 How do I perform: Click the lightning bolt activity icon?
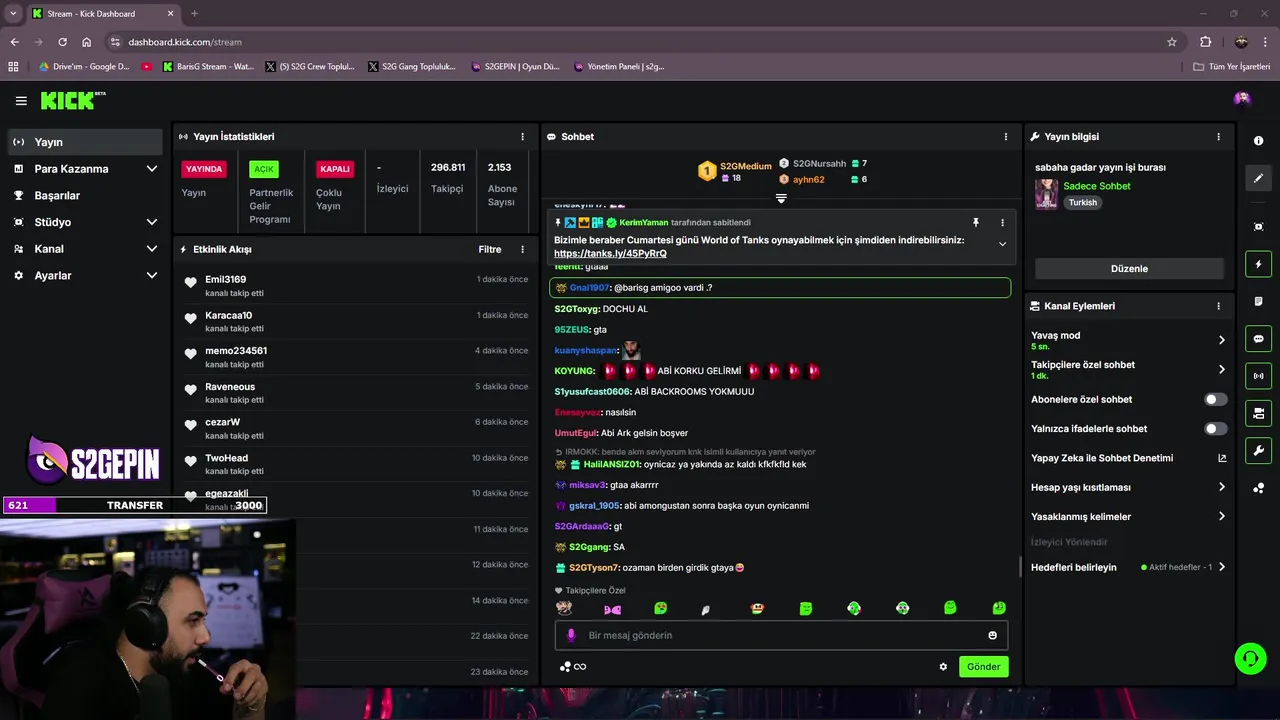pyautogui.click(x=1258, y=264)
